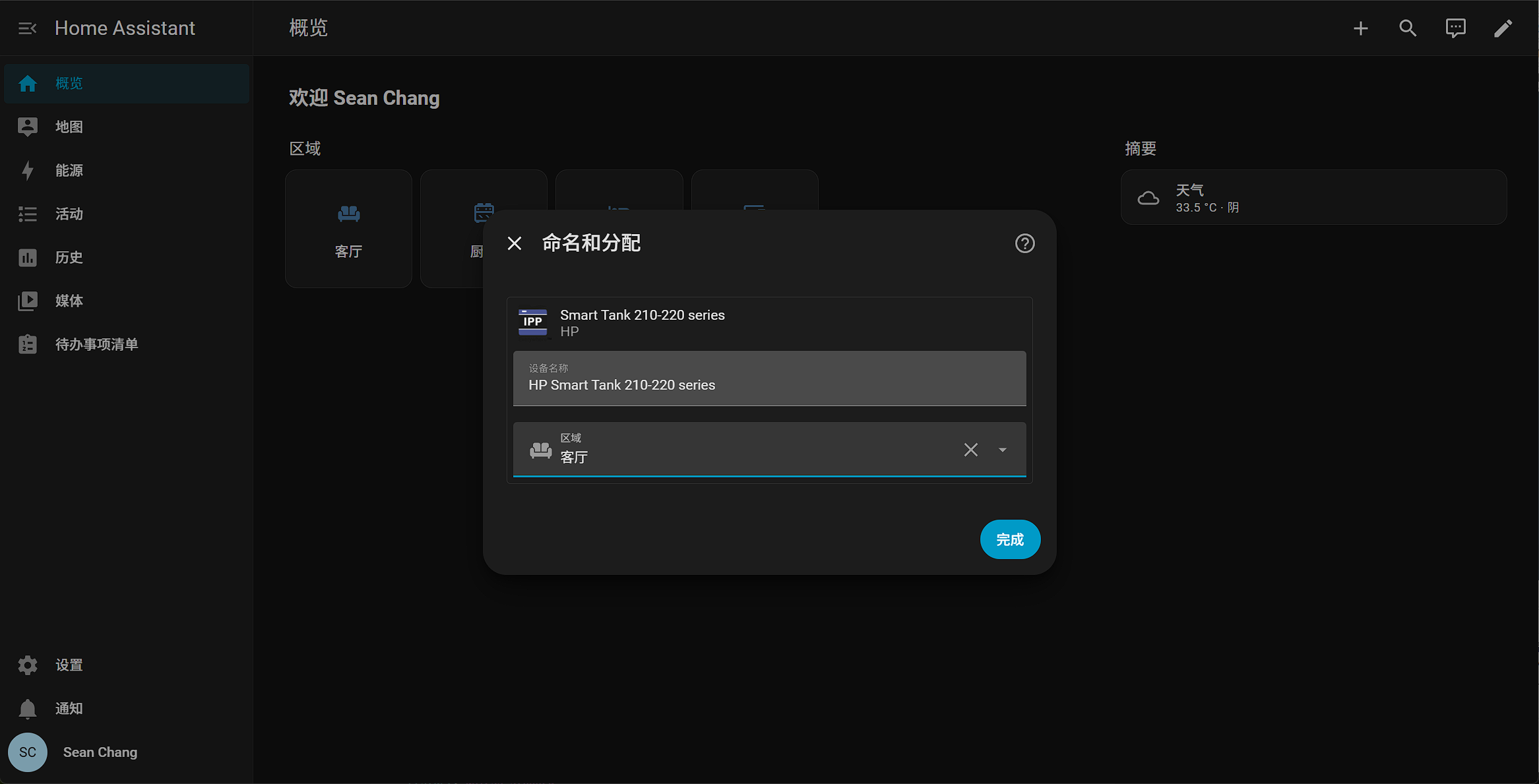This screenshot has width=1539, height=784.
Task: Close the 命名和分配 dialog
Action: click(515, 243)
